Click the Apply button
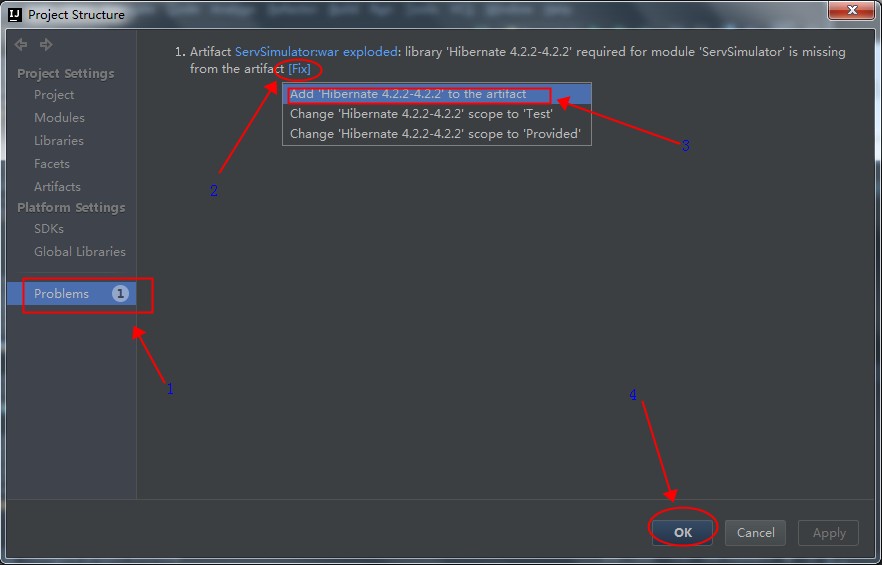Screen dimensions: 882x565 [x=829, y=532]
